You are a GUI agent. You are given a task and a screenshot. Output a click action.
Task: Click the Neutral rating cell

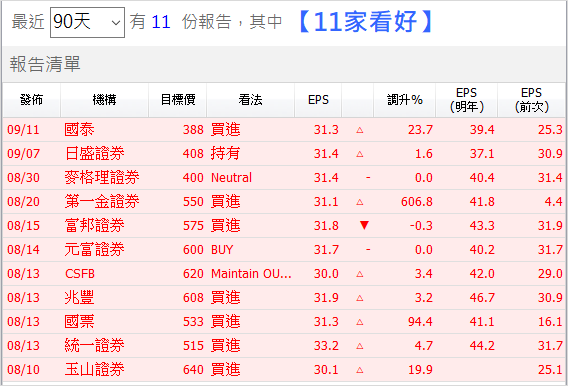pyautogui.click(x=231, y=177)
